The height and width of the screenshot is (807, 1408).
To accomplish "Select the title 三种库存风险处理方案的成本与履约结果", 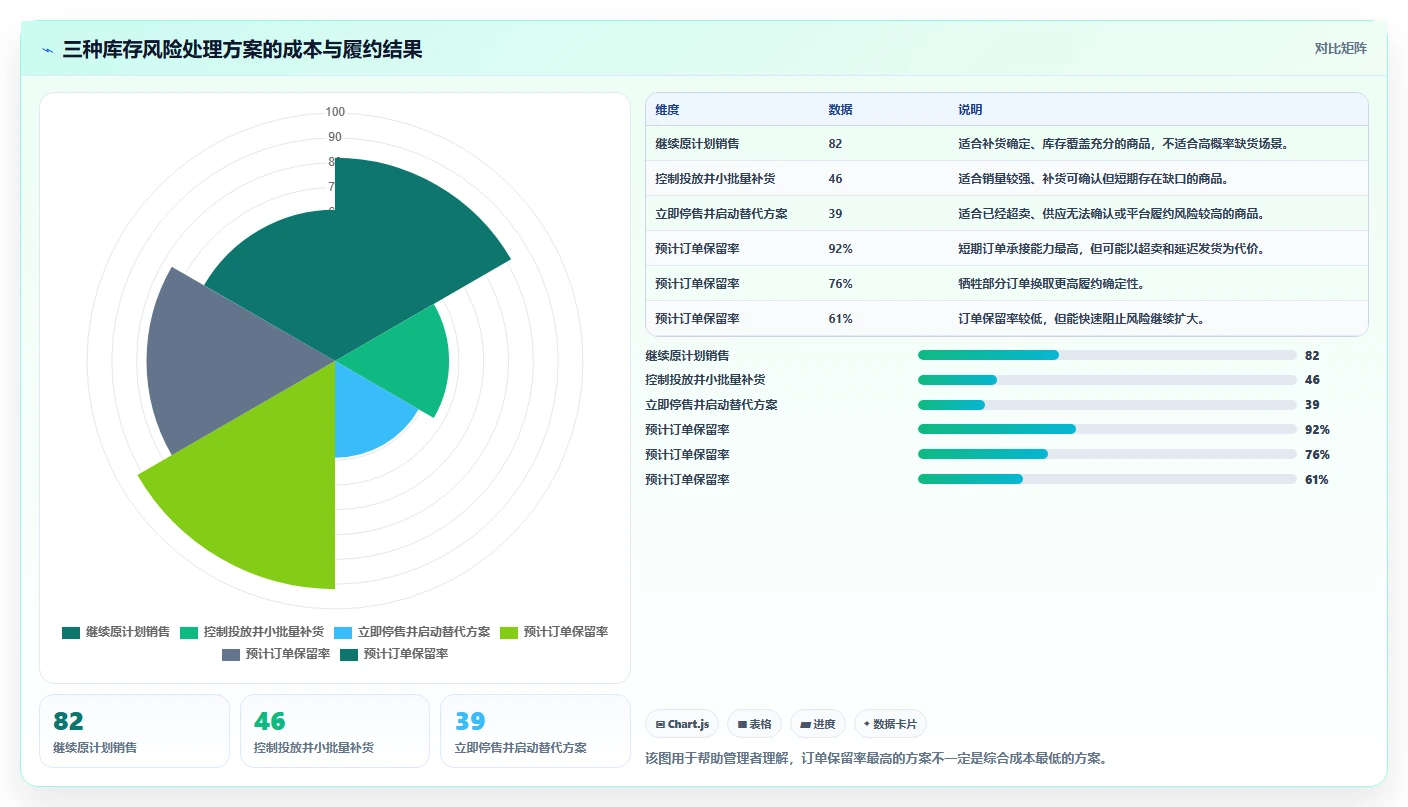I will click(x=242, y=49).
